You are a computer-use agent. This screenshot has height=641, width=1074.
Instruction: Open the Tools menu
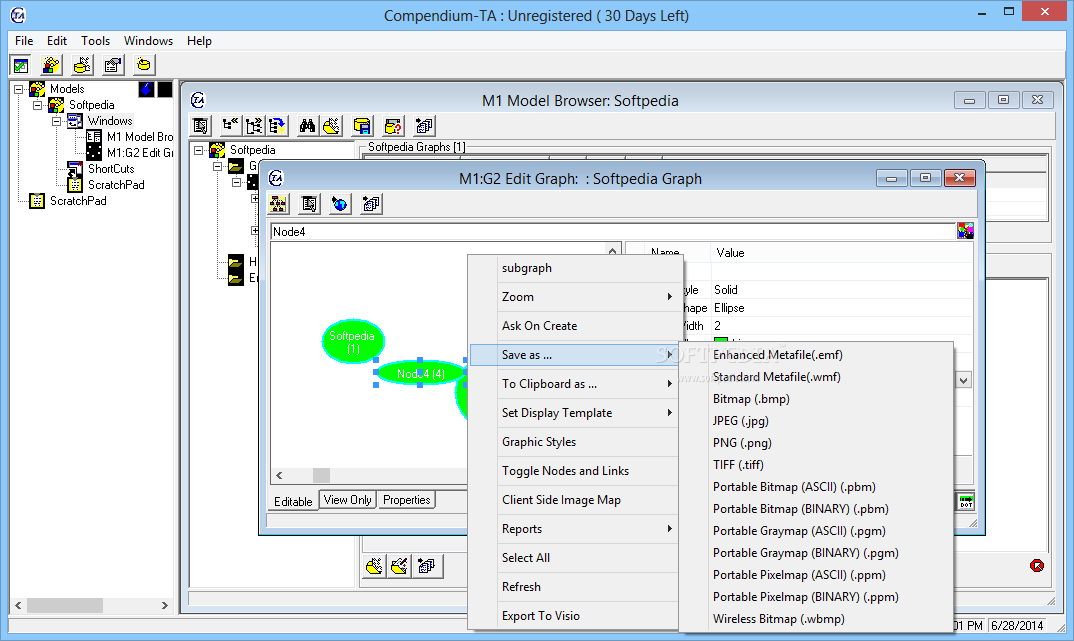pyautogui.click(x=95, y=41)
